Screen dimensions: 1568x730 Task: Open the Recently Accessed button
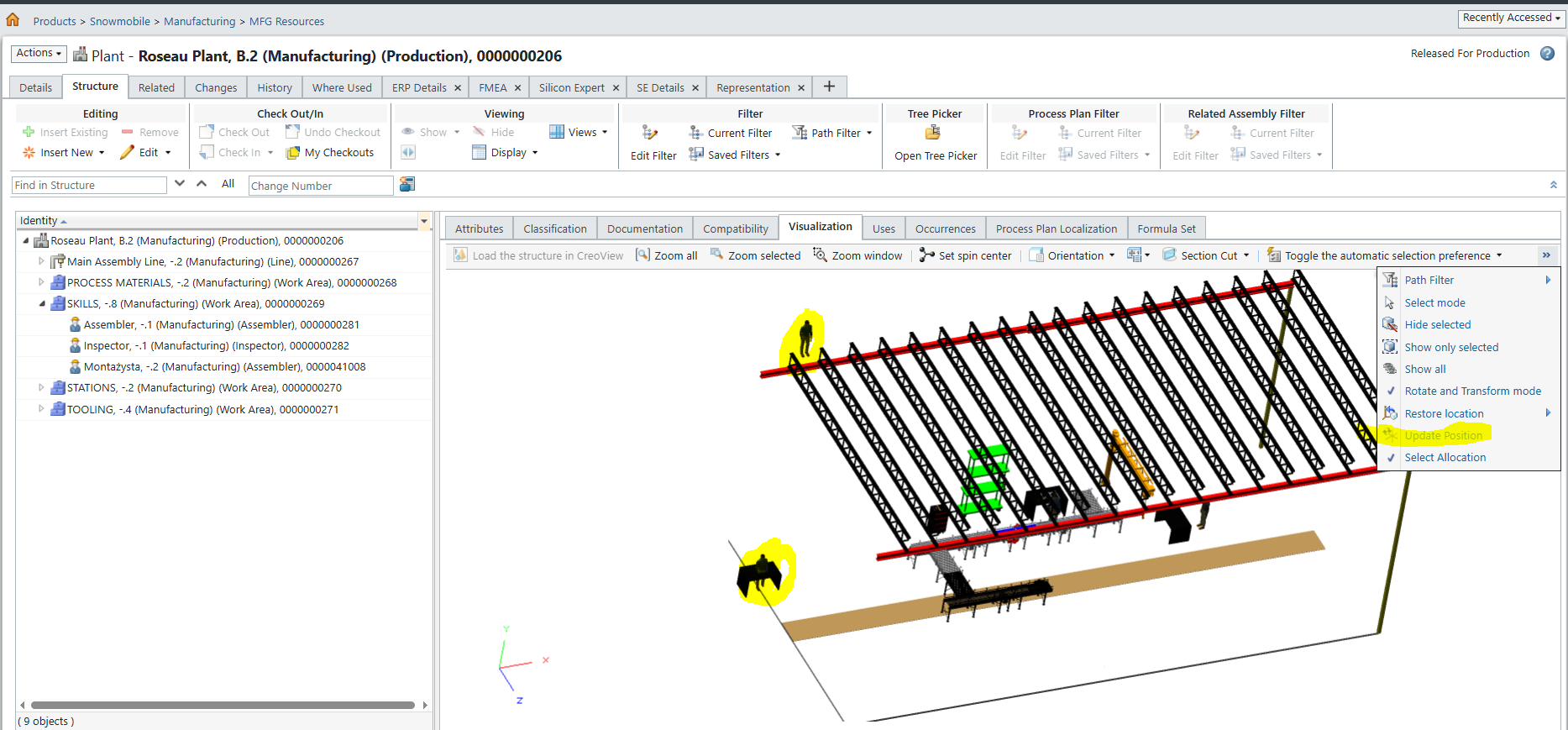pyautogui.click(x=1511, y=18)
